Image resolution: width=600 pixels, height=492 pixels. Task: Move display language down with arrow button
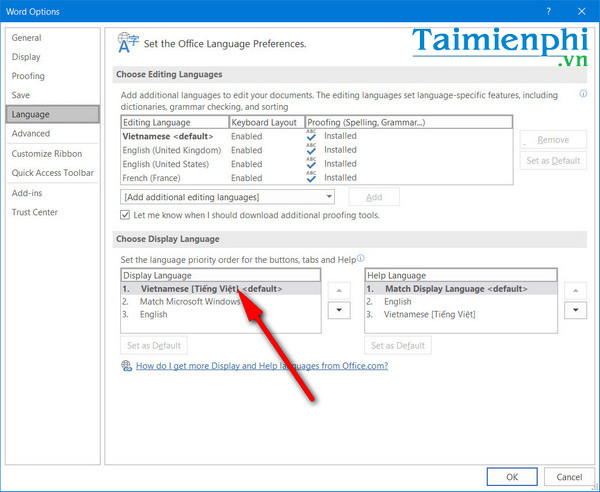point(339,310)
